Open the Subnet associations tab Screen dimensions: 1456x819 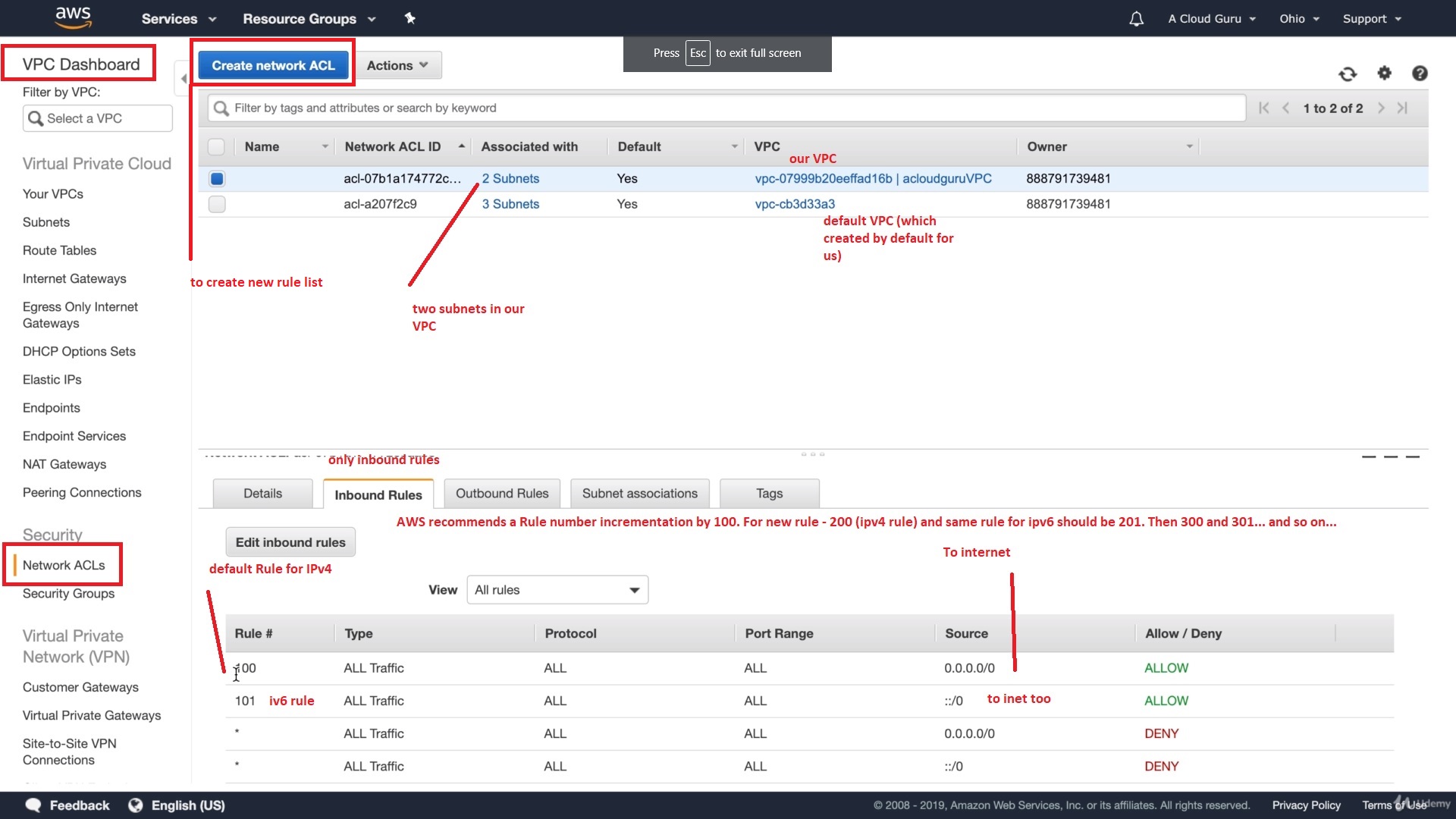click(x=639, y=494)
